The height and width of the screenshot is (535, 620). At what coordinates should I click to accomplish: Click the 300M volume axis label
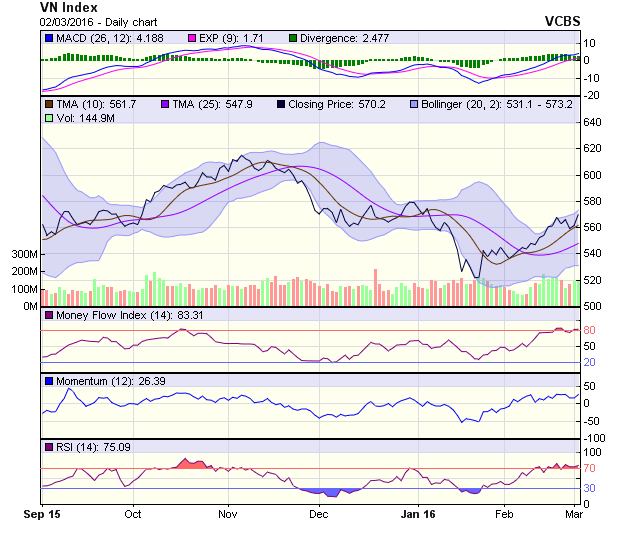[x=24, y=255]
